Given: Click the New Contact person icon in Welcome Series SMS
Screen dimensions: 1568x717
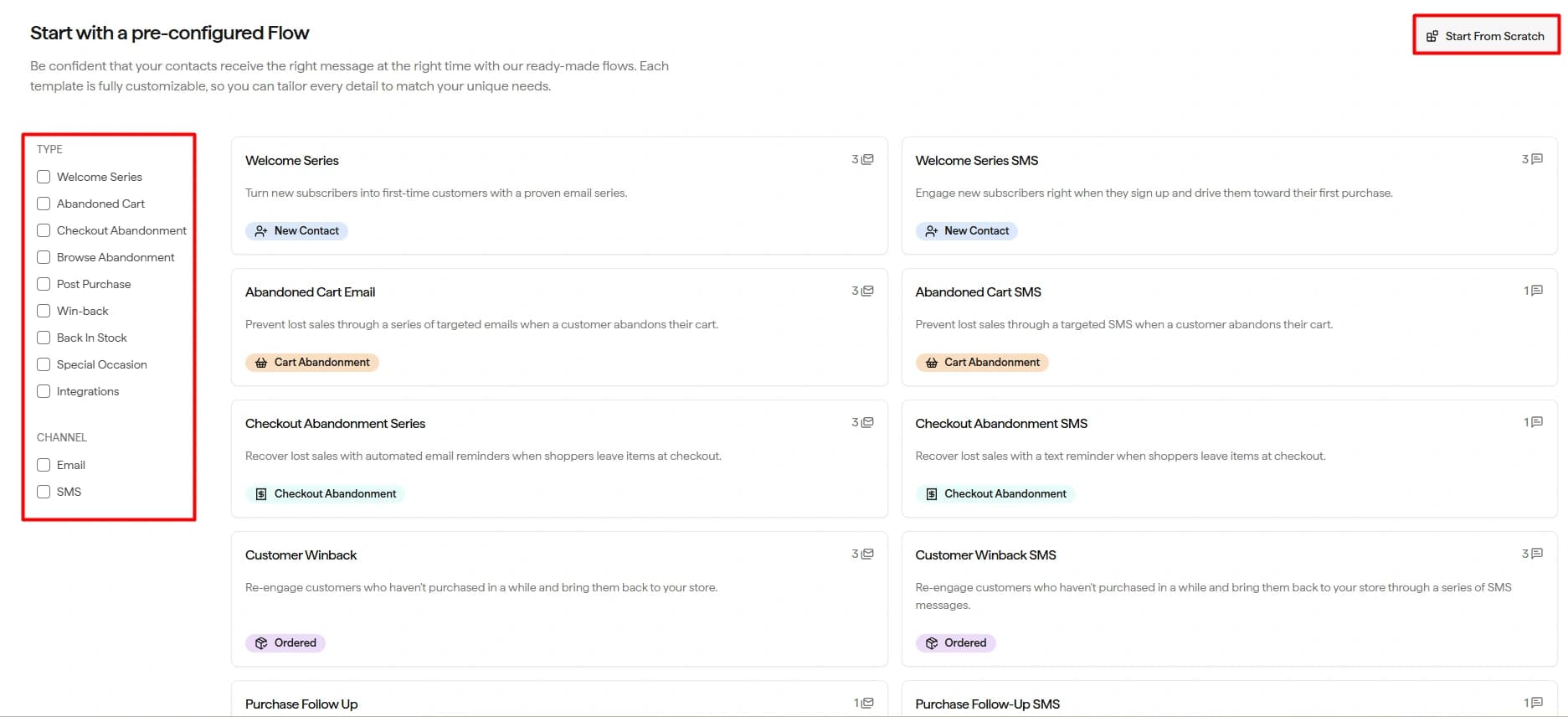Looking at the screenshot, I should 932,231.
